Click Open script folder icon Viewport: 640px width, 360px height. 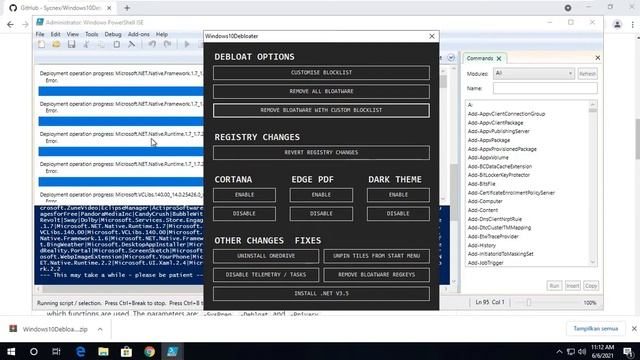pyautogui.click(x=56, y=44)
